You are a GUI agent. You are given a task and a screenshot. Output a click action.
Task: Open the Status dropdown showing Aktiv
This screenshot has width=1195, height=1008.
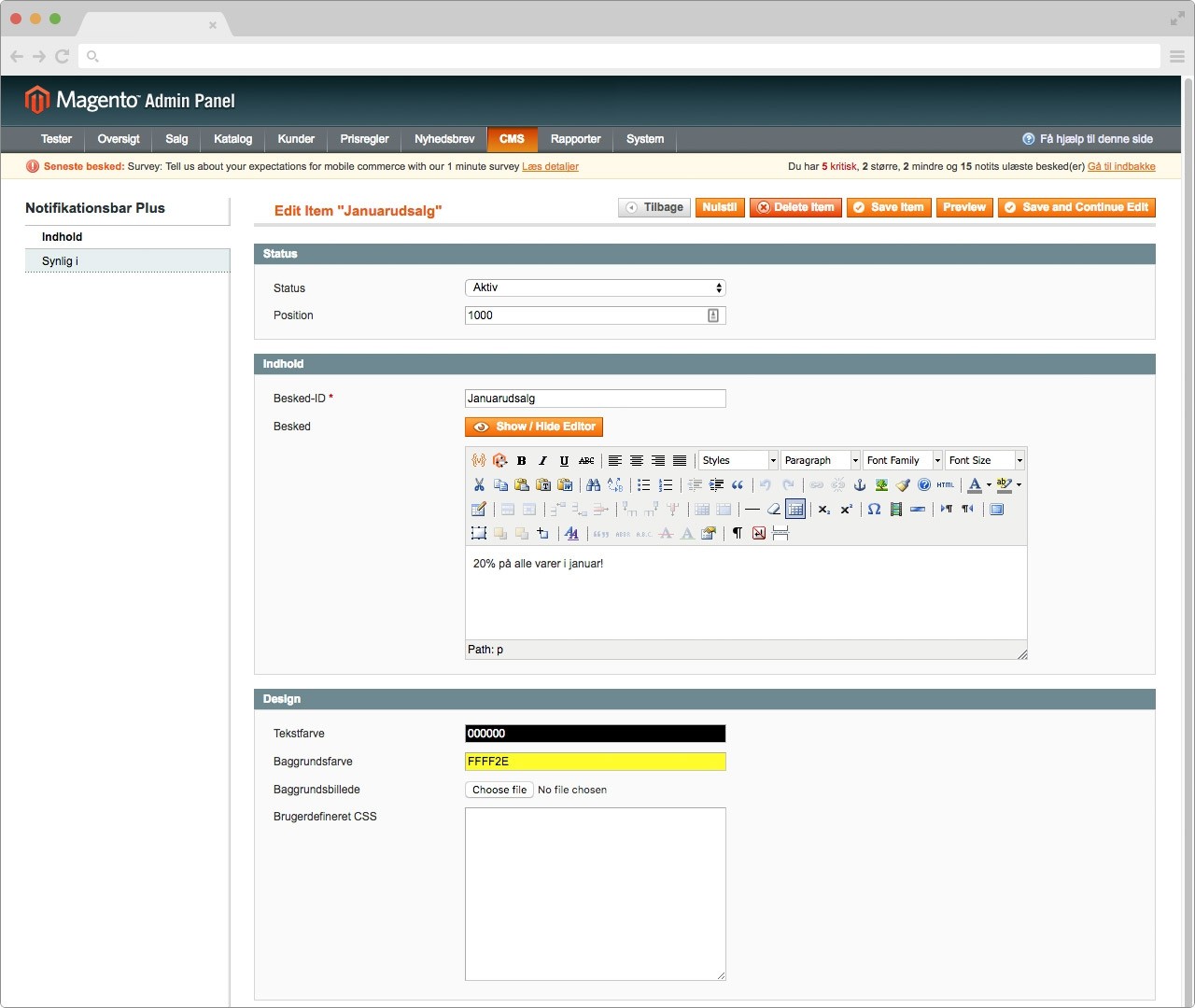595,287
